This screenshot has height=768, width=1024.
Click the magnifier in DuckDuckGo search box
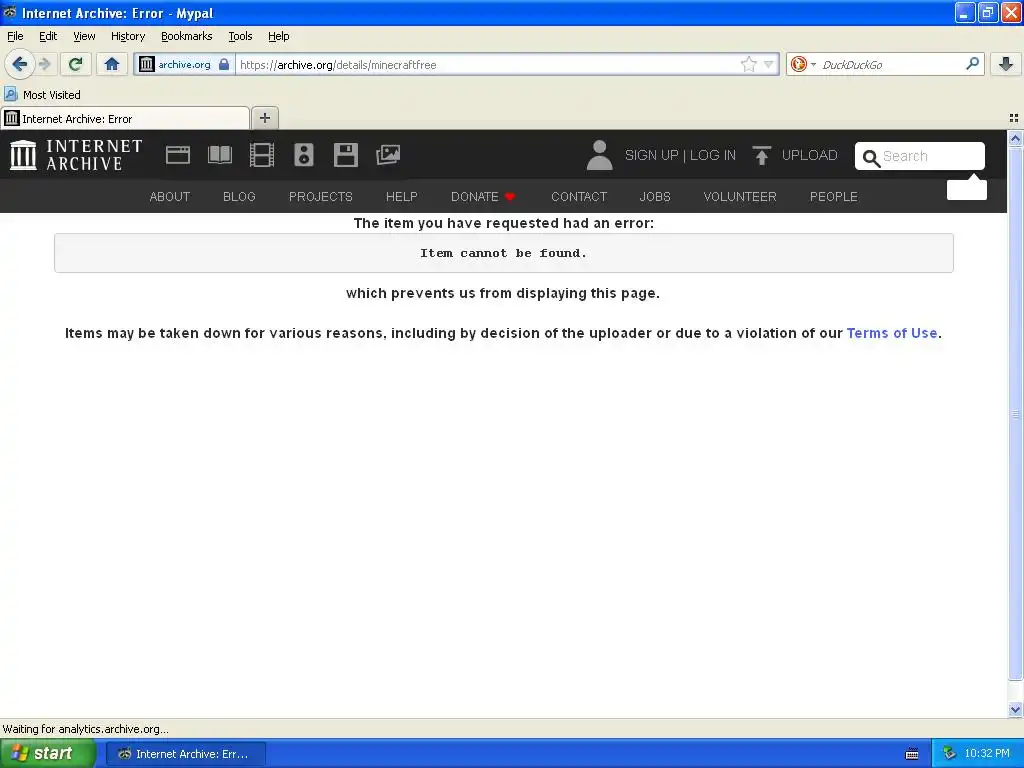click(x=972, y=63)
